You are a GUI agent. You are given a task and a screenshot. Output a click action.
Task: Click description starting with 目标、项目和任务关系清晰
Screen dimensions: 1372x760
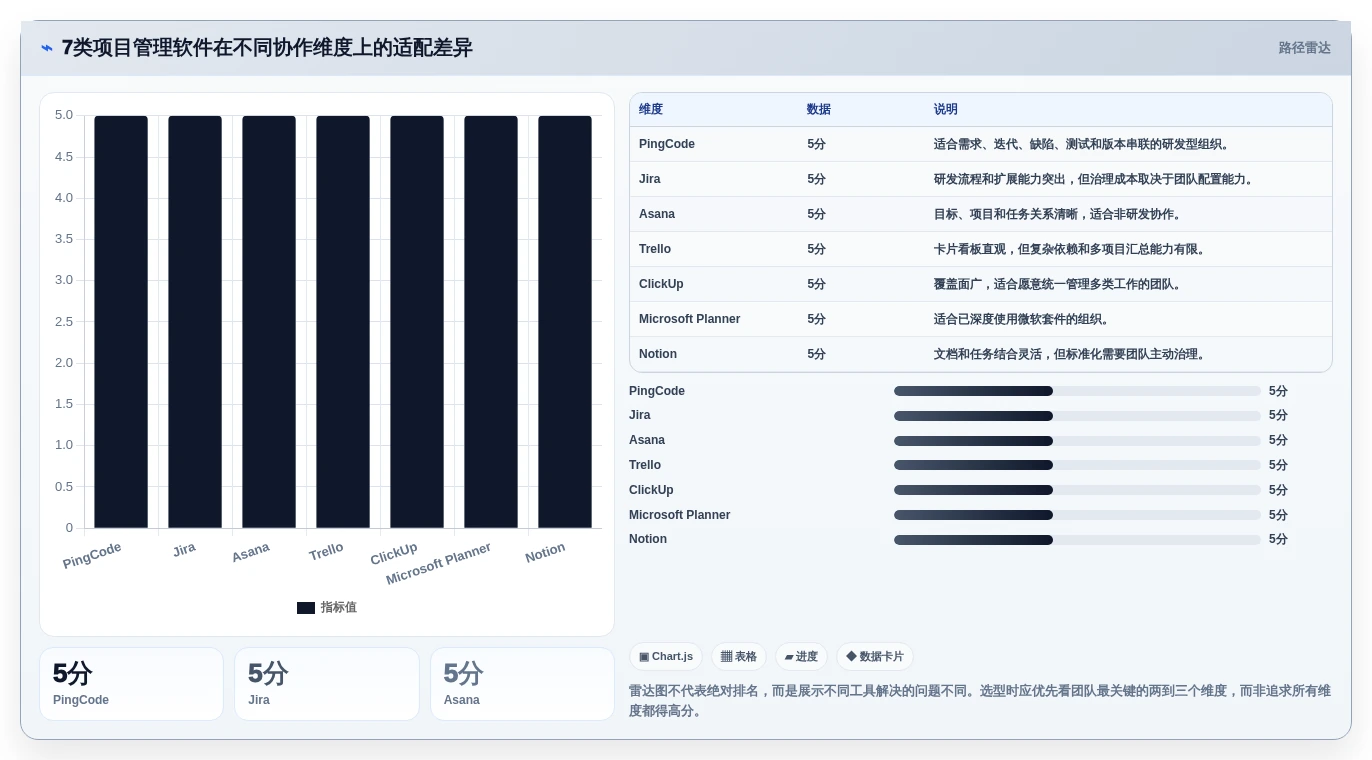1059,214
